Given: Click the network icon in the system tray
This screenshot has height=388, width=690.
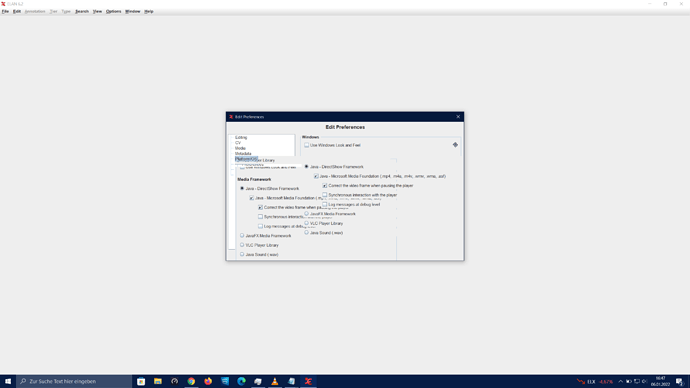Looking at the screenshot, I should tap(637, 381).
